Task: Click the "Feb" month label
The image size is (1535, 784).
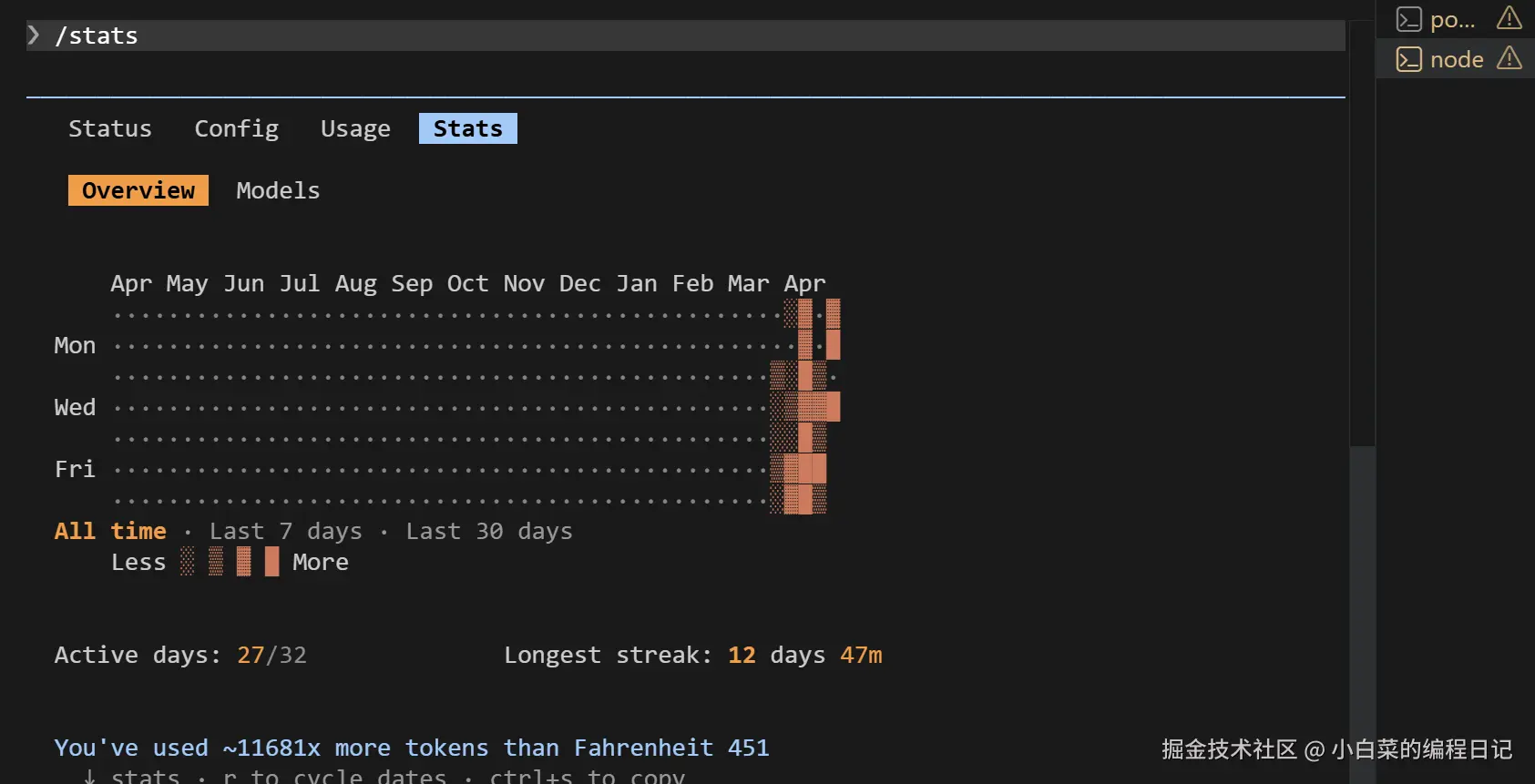Action: (692, 283)
